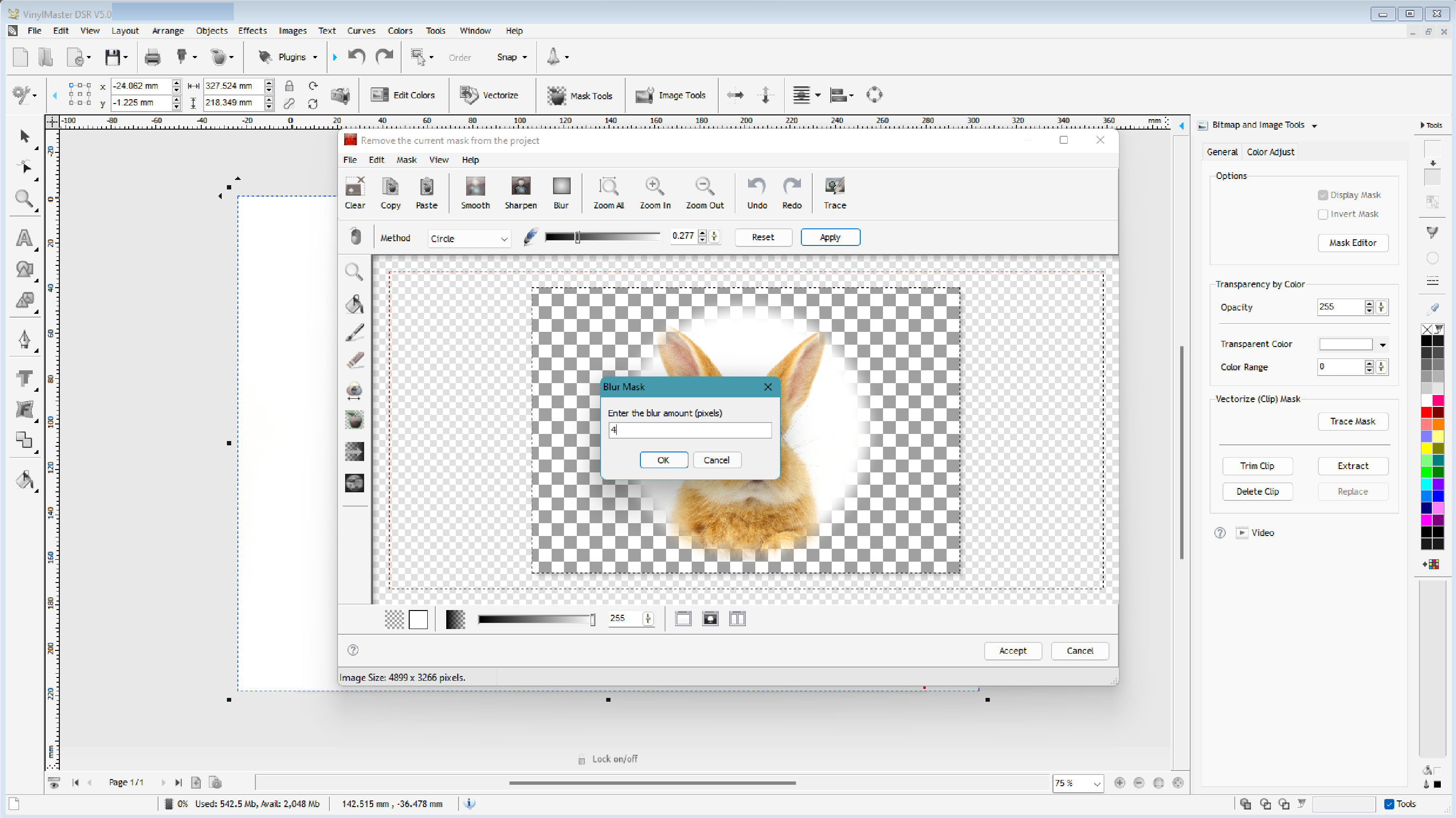Click the Trace Mask button

click(1352, 422)
